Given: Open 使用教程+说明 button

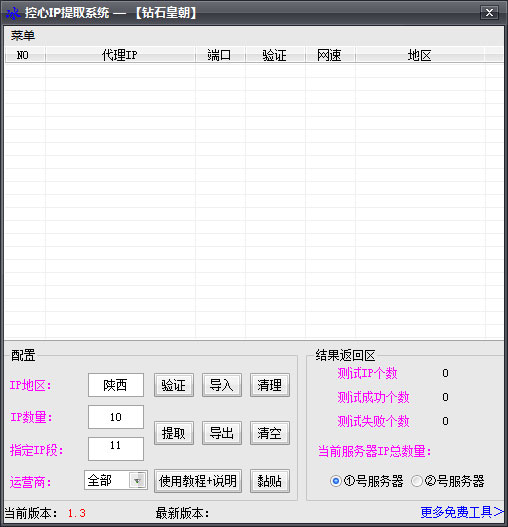Looking at the screenshot, I should (x=198, y=481).
